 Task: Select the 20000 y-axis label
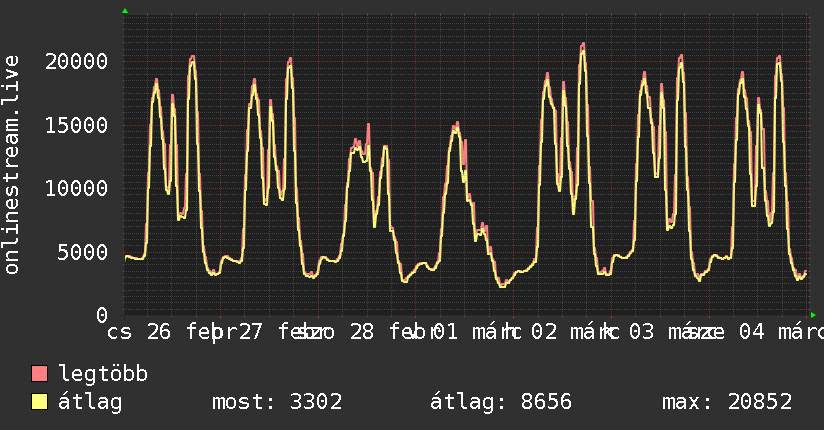point(76,62)
